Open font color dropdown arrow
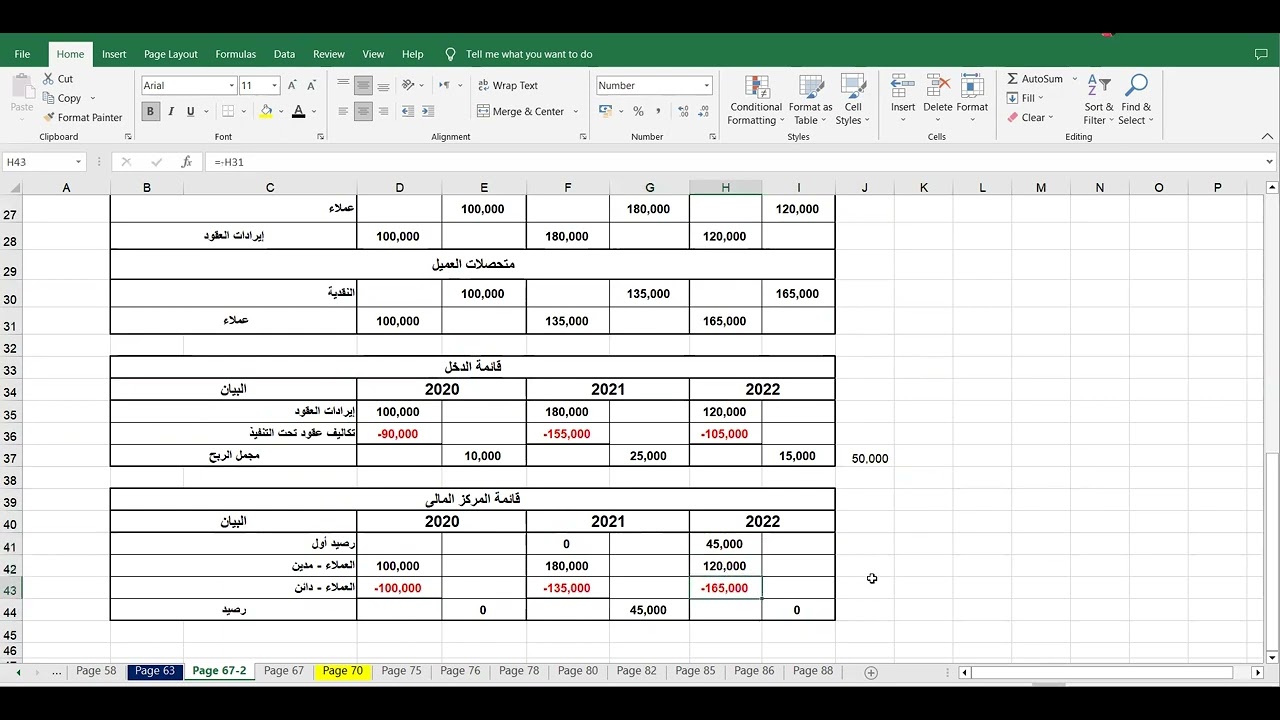Viewport: 1280px width, 720px height. 314,112
